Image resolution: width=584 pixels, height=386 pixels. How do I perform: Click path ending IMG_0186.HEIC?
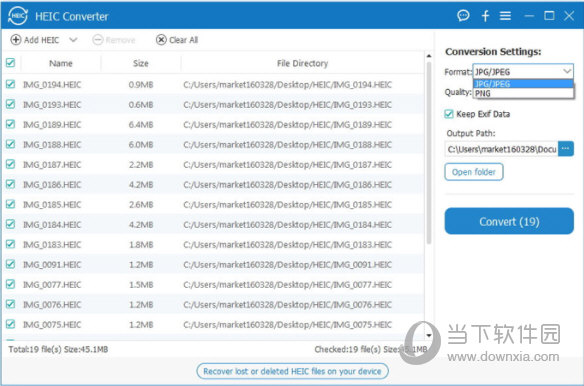coord(288,184)
